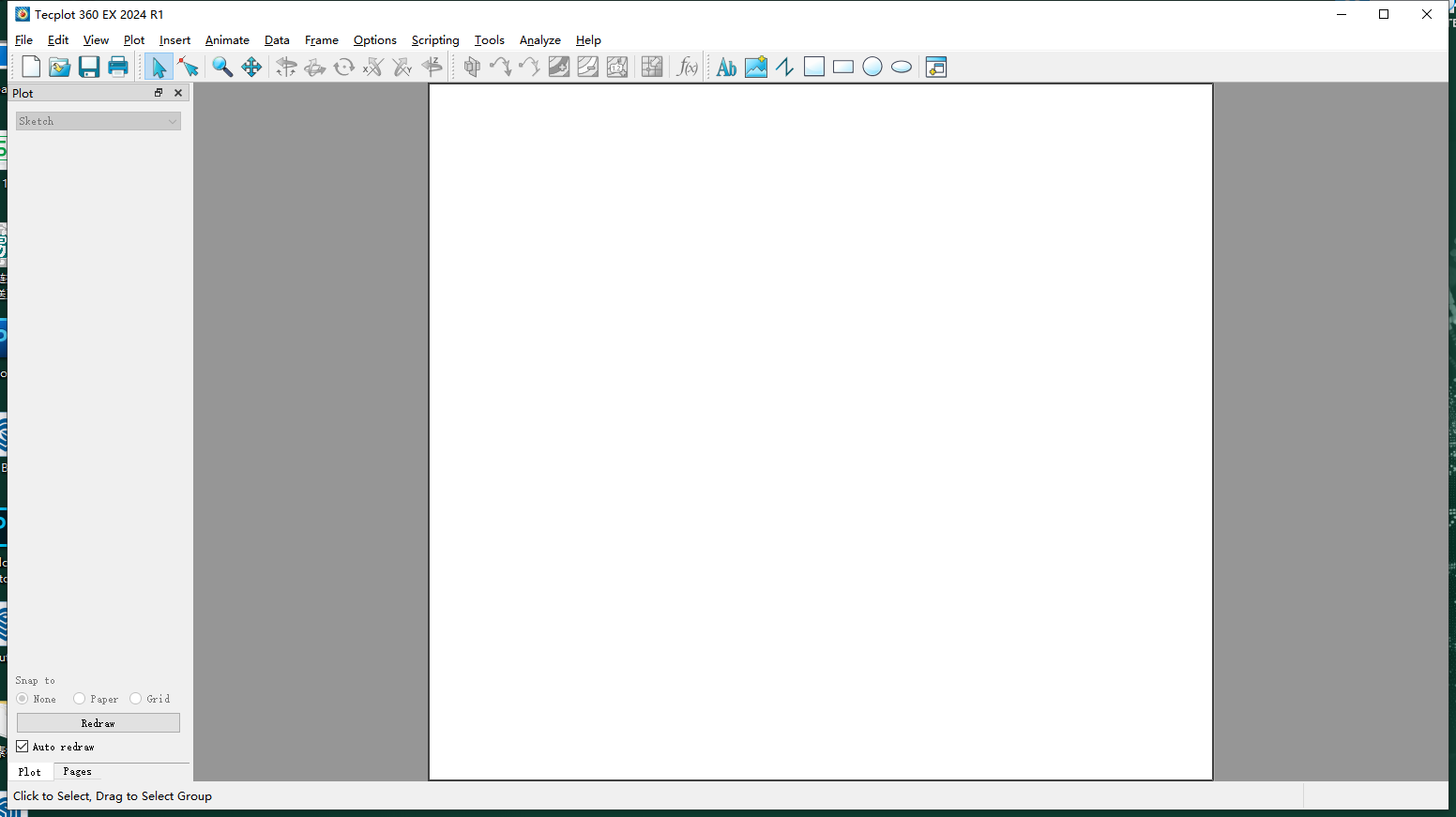Switch to the Plot sidebar tab

pos(30,772)
